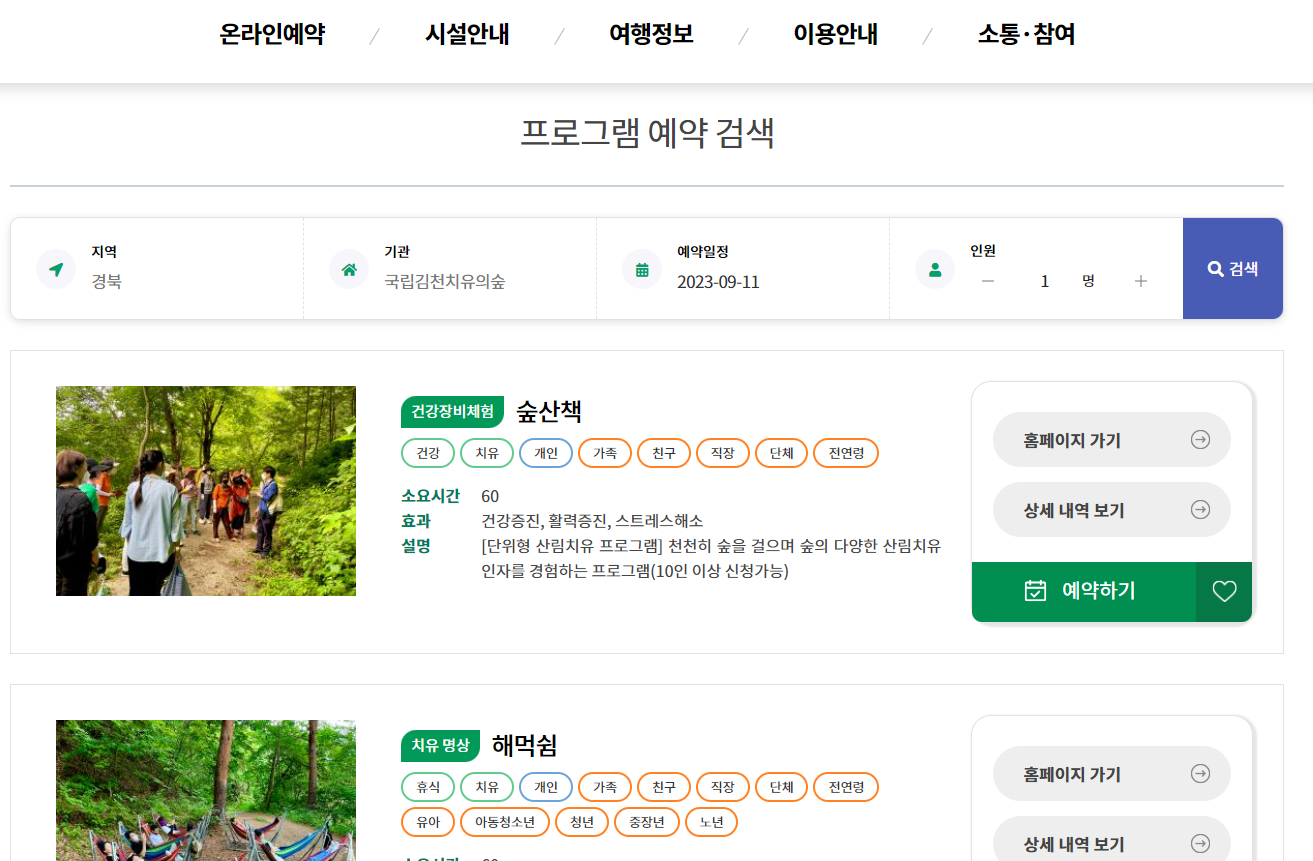The height and width of the screenshot is (861, 1313).
Task: Click the 전연령 tag under 해먹쉼
Action: (x=846, y=787)
